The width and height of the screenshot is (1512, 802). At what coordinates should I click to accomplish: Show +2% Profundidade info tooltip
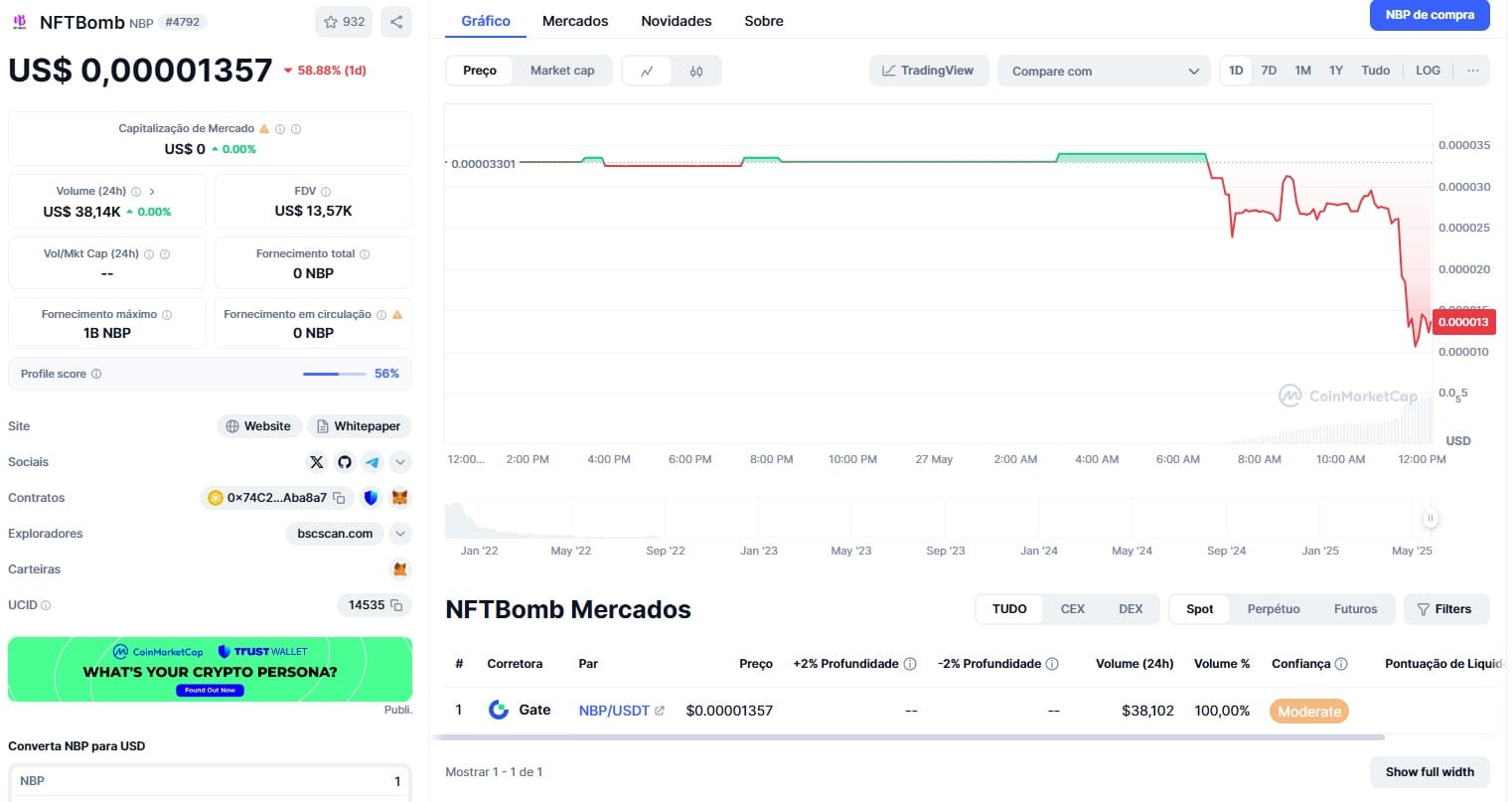(910, 664)
